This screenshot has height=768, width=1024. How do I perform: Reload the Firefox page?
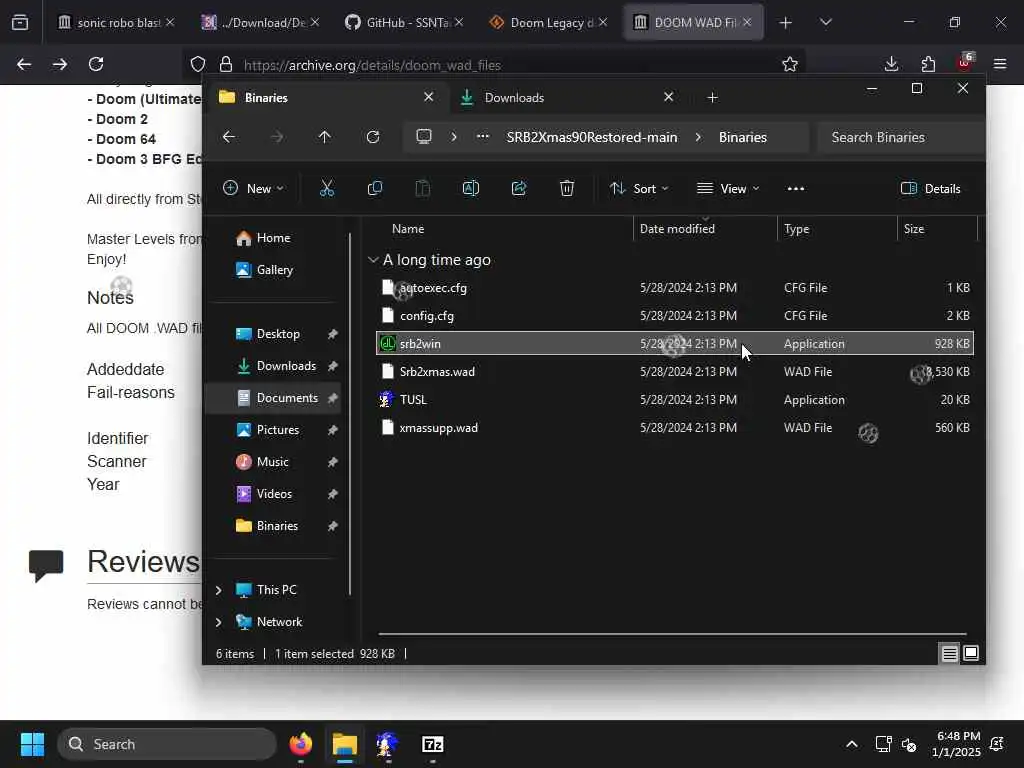96,64
